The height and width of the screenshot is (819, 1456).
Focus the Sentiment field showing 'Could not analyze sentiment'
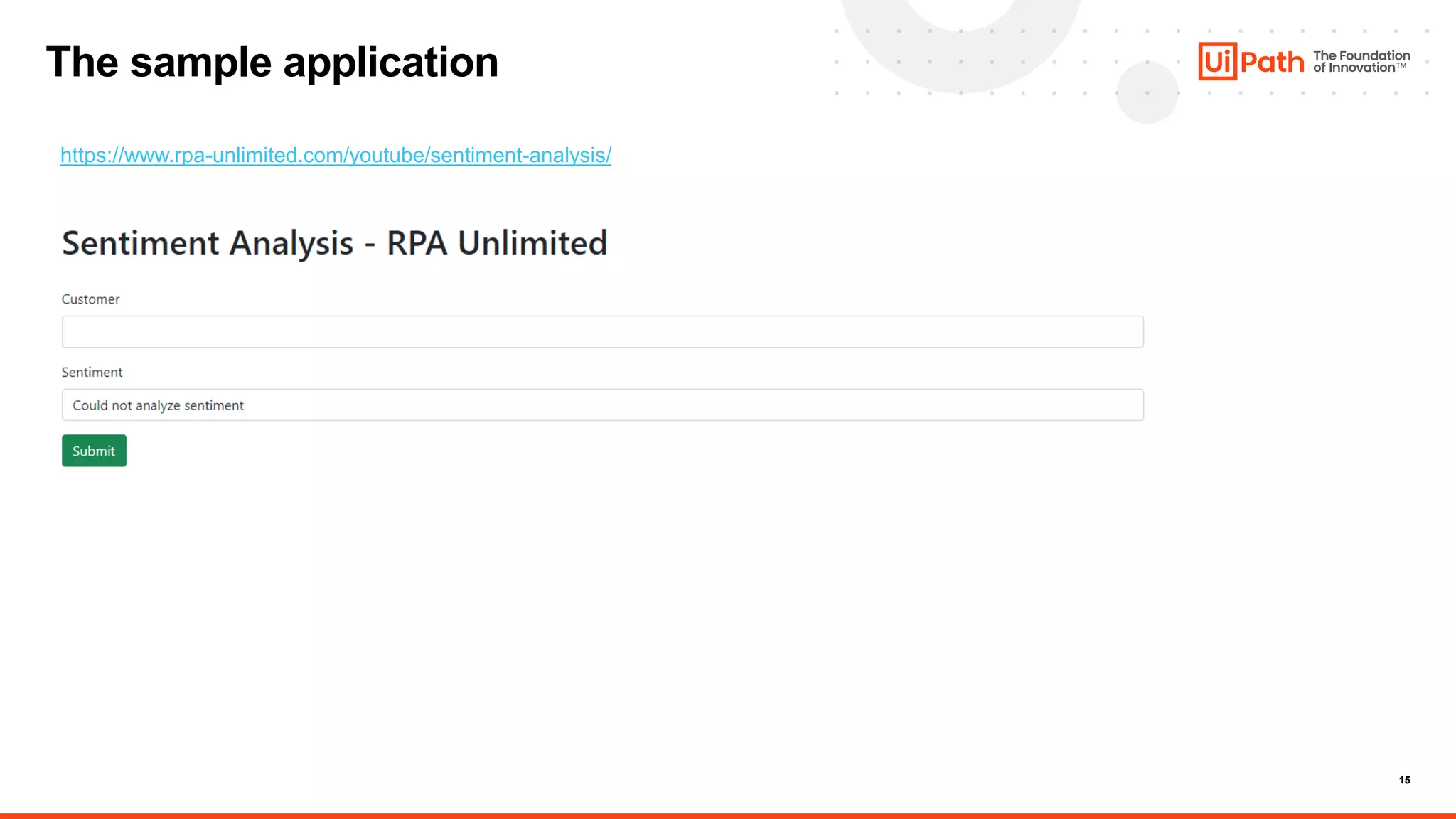tap(602, 405)
